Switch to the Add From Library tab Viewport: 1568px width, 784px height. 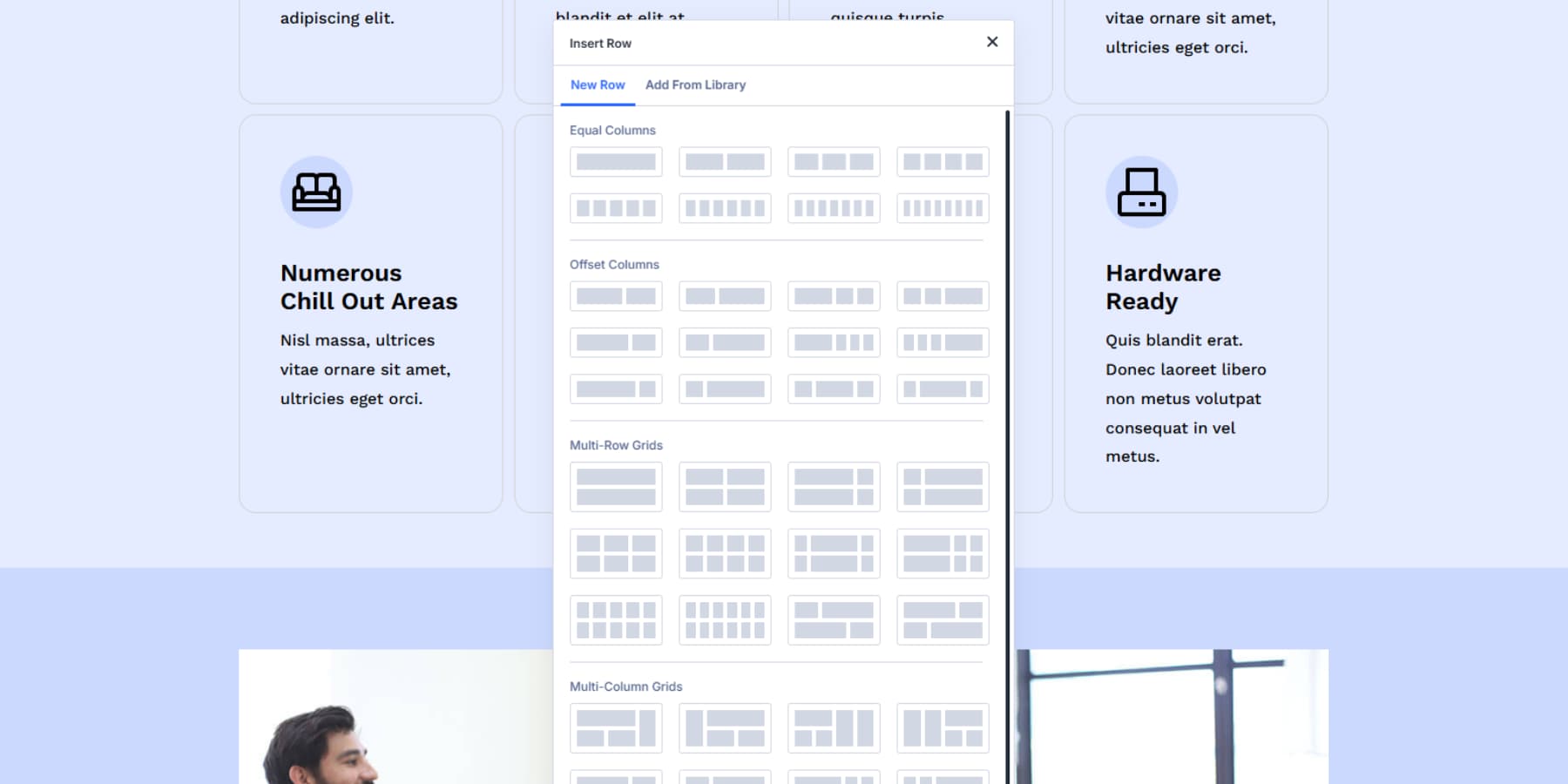click(695, 84)
